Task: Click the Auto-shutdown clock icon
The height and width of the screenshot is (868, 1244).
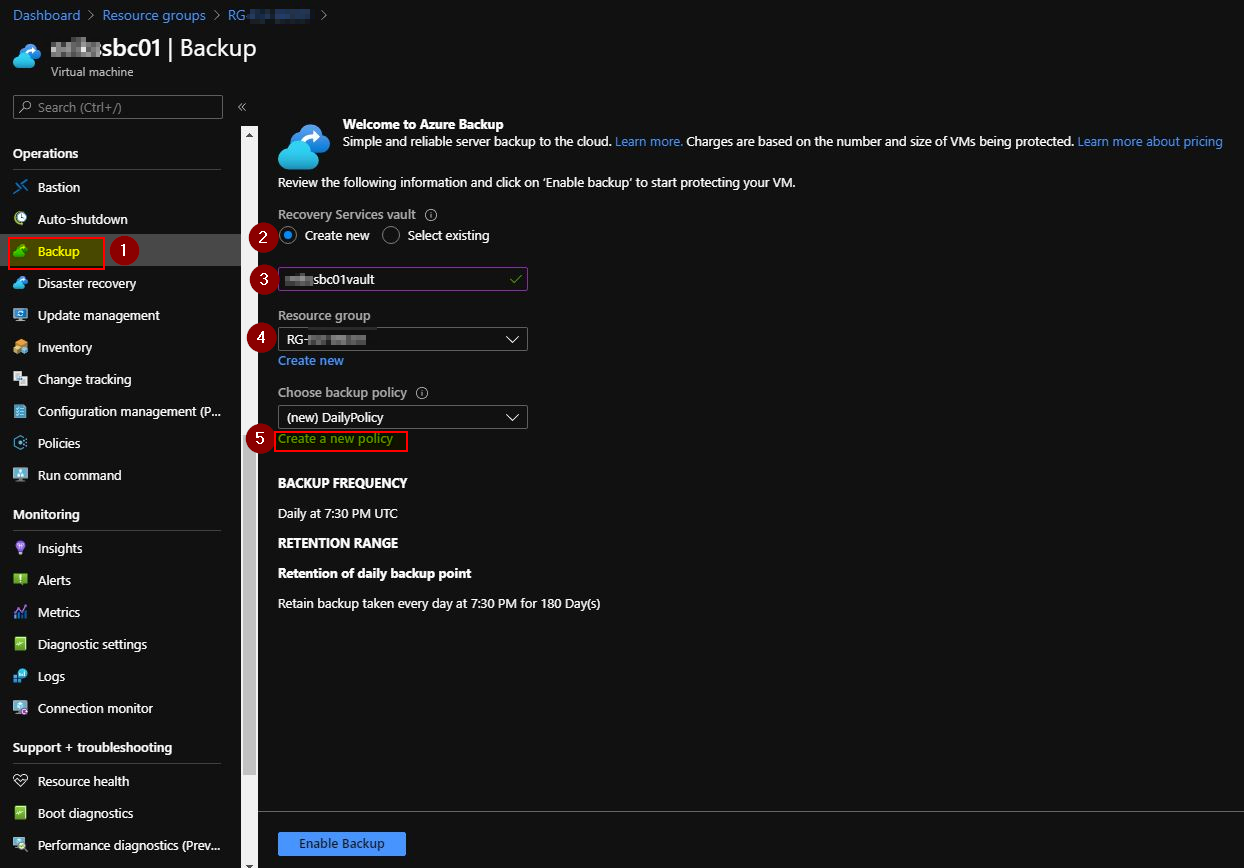Action: pos(21,220)
